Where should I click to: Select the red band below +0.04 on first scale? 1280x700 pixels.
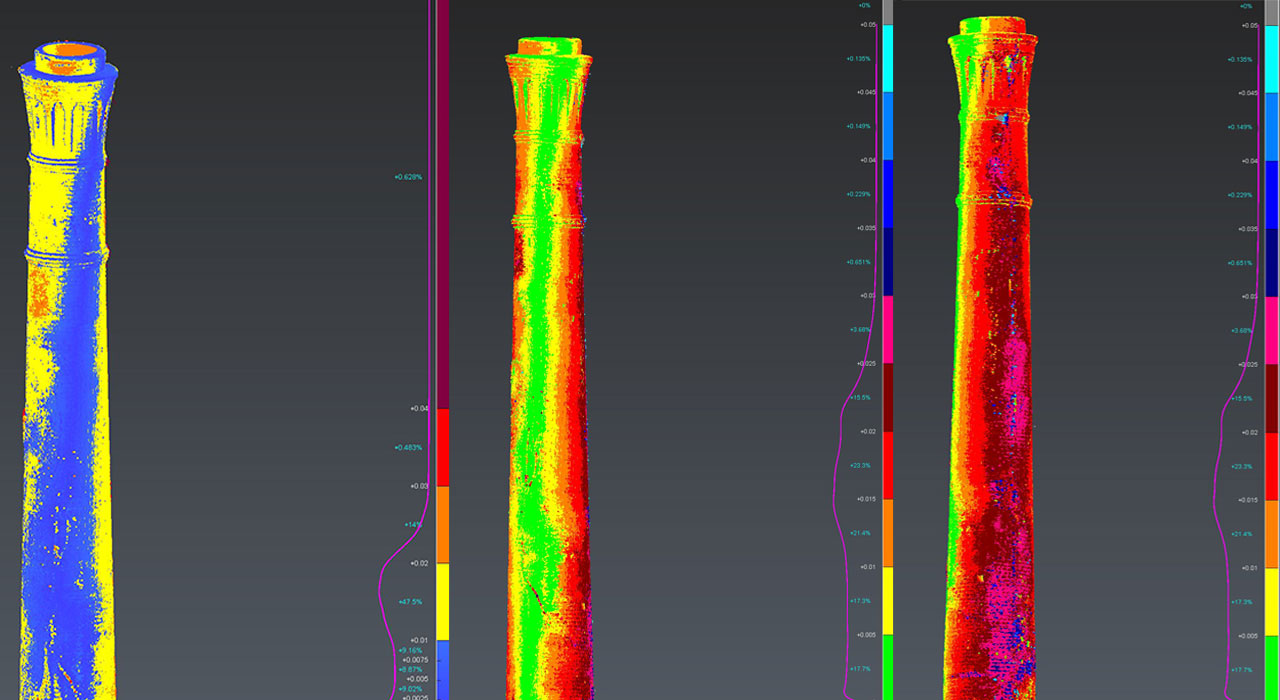pyautogui.click(x=443, y=447)
